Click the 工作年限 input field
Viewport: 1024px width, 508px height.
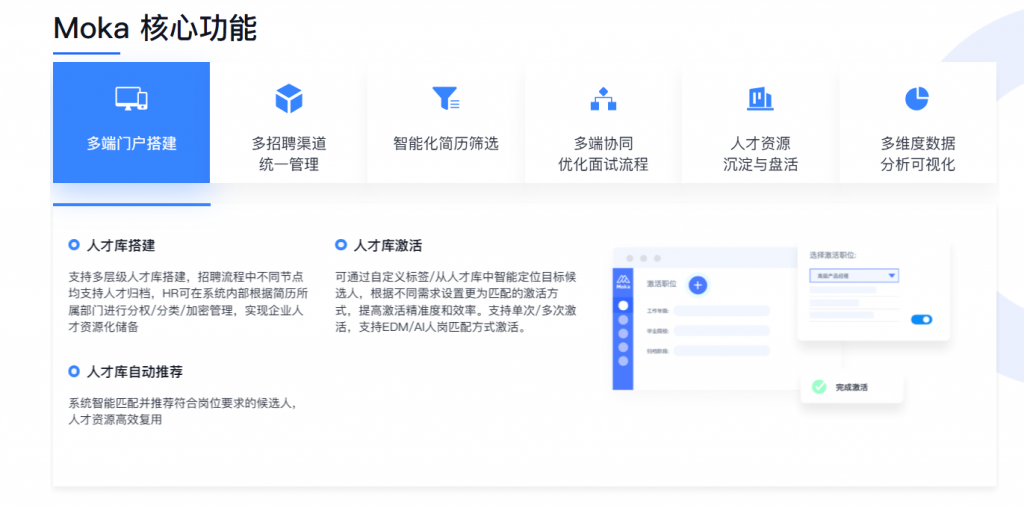click(x=720, y=311)
